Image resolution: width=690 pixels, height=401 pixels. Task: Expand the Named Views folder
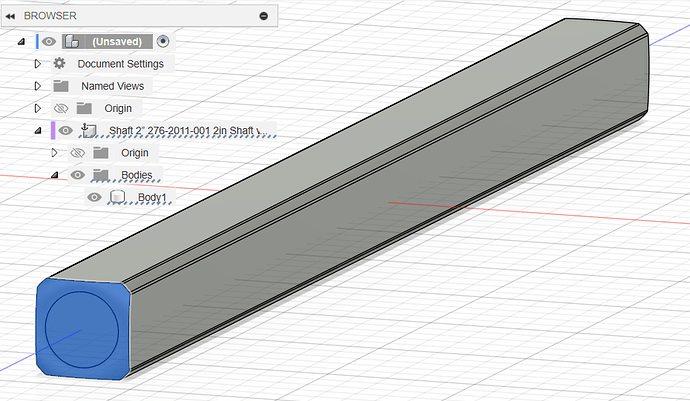click(38, 86)
